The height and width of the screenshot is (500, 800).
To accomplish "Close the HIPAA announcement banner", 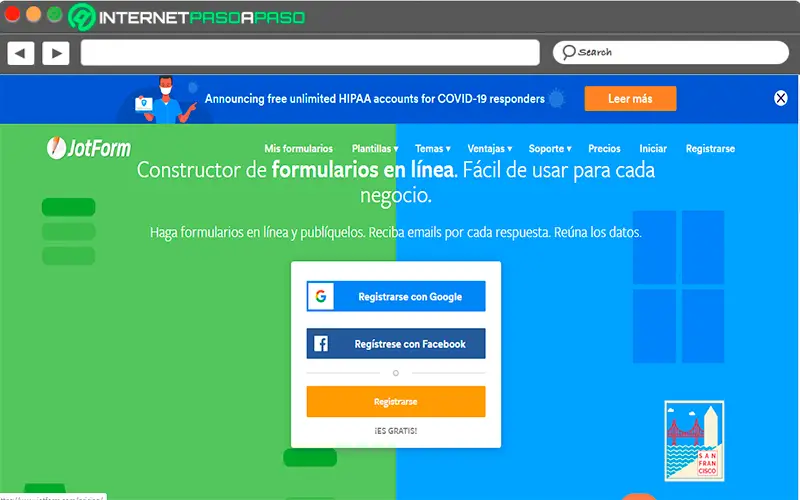I will (781, 98).
